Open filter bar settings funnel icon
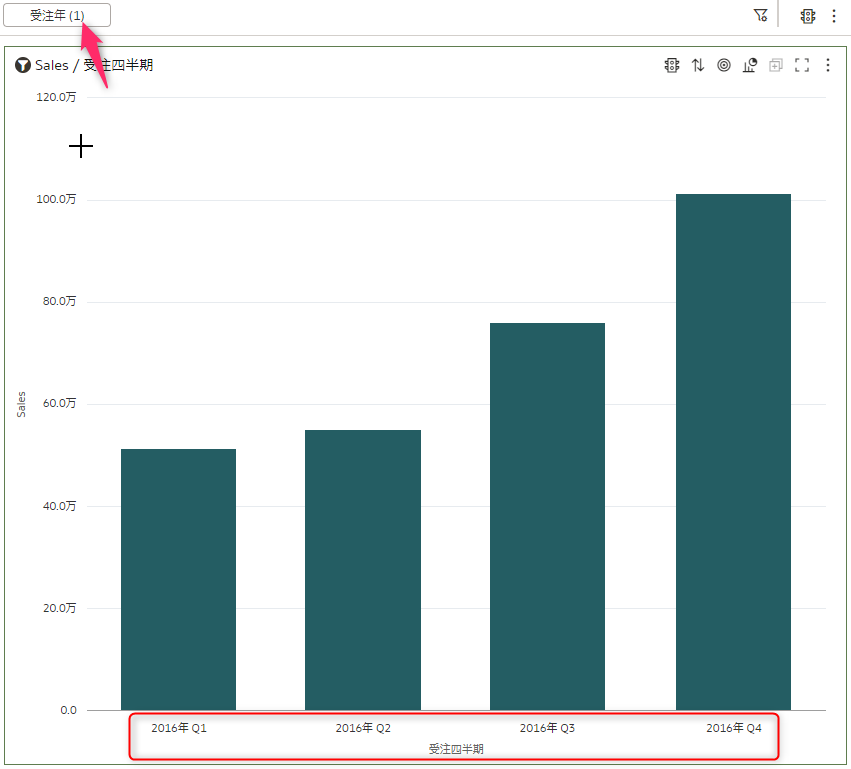 (x=761, y=15)
